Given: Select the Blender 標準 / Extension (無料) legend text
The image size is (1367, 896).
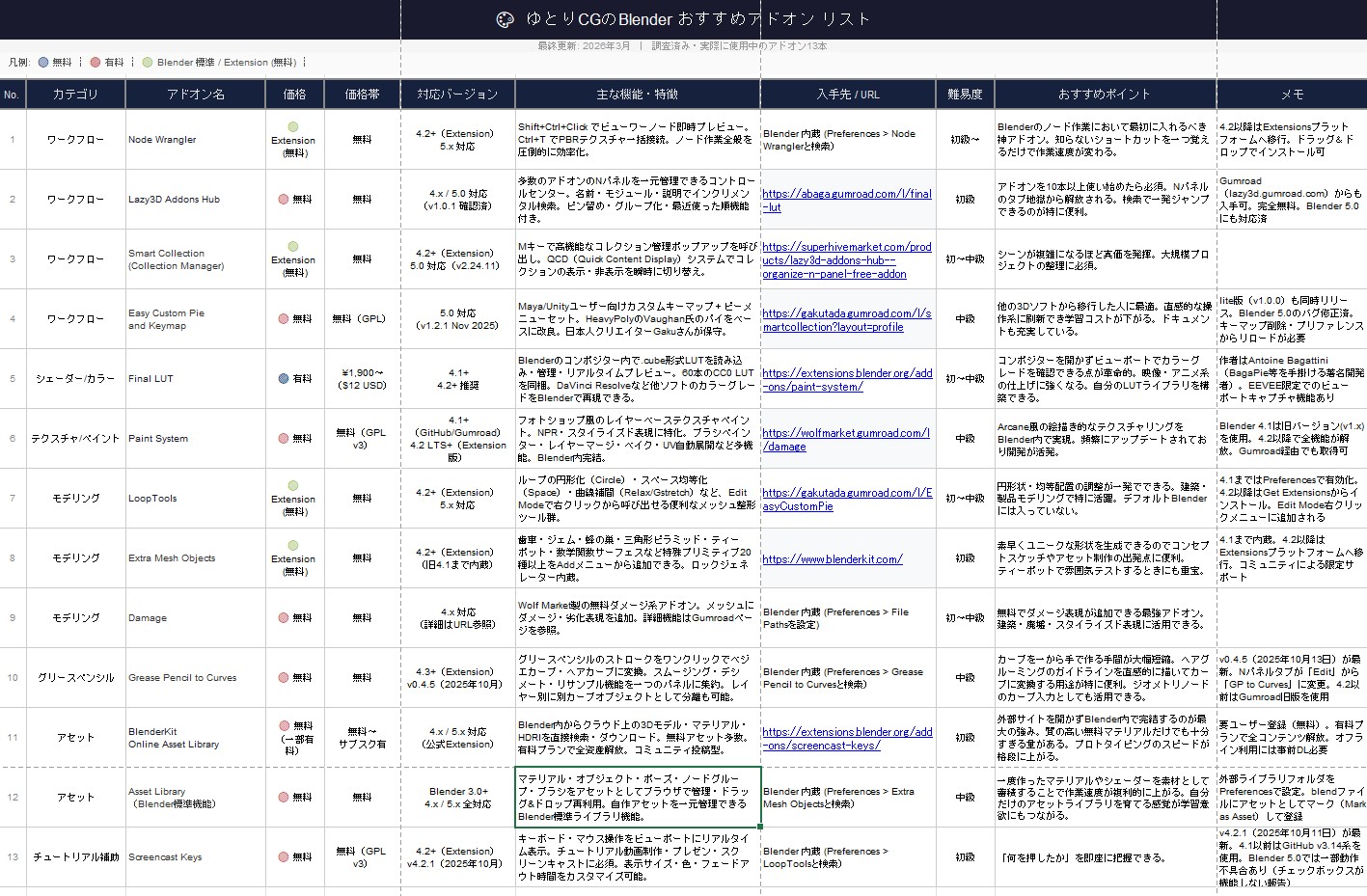Looking at the screenshot, I should [227, 62].
